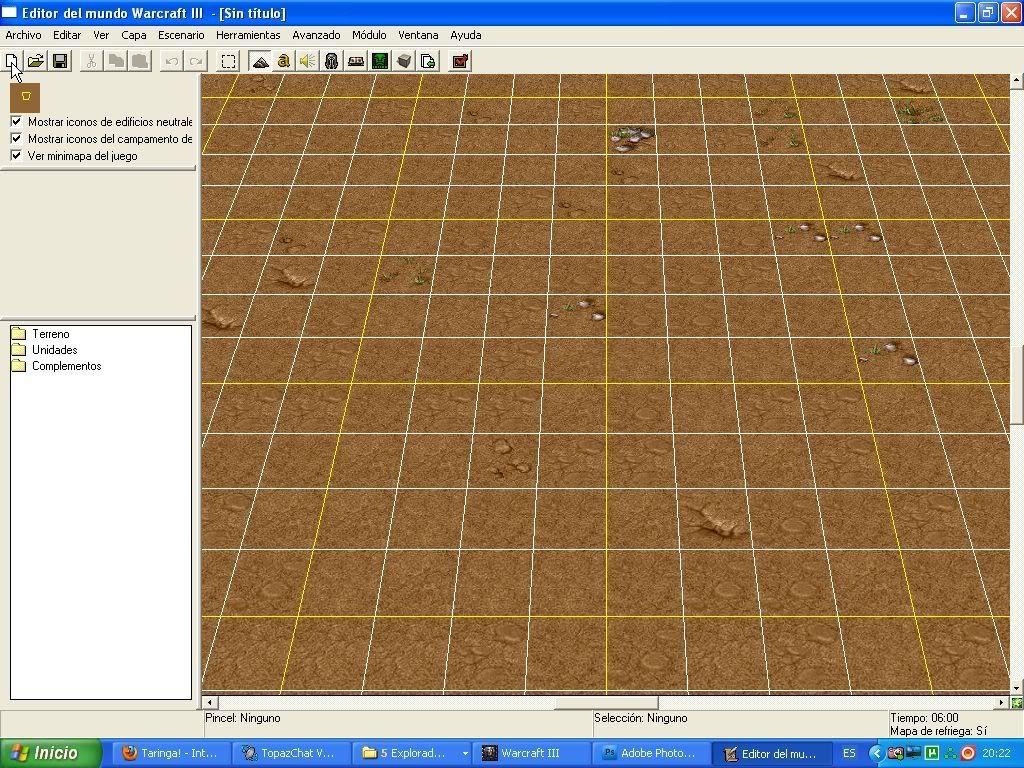Open the Módulo menu
The height and width of the screenshot is (768, 1024).
[x=369, y=35]
